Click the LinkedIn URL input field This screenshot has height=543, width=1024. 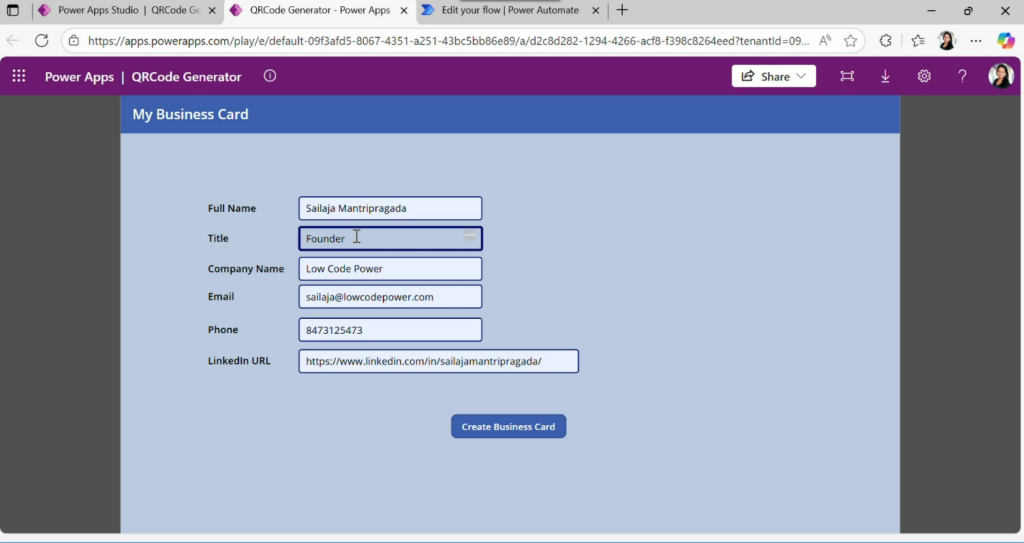pos(438,361)
